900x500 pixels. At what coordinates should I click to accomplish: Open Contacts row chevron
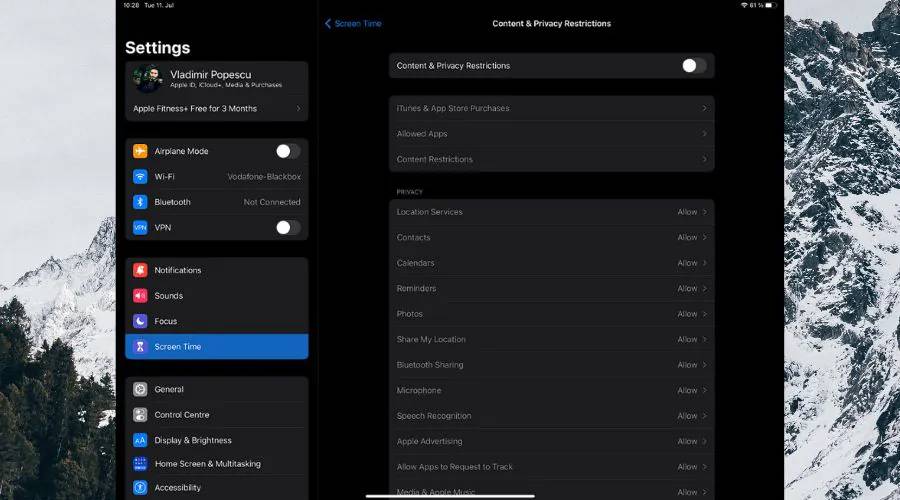(x=704, y=237)
